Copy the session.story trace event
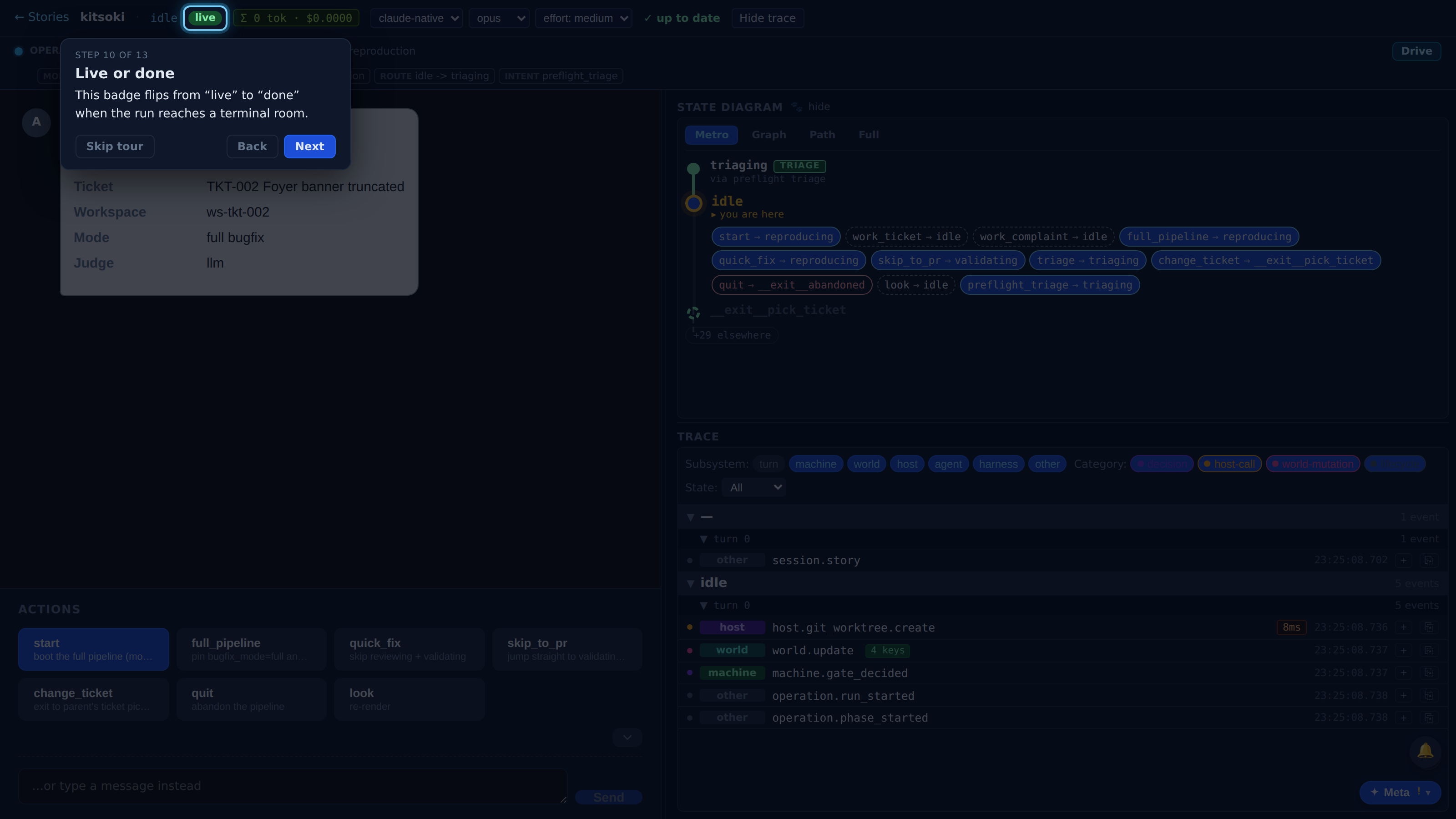The height and width of the screenshot is (819, 1456). [1428, 561]
